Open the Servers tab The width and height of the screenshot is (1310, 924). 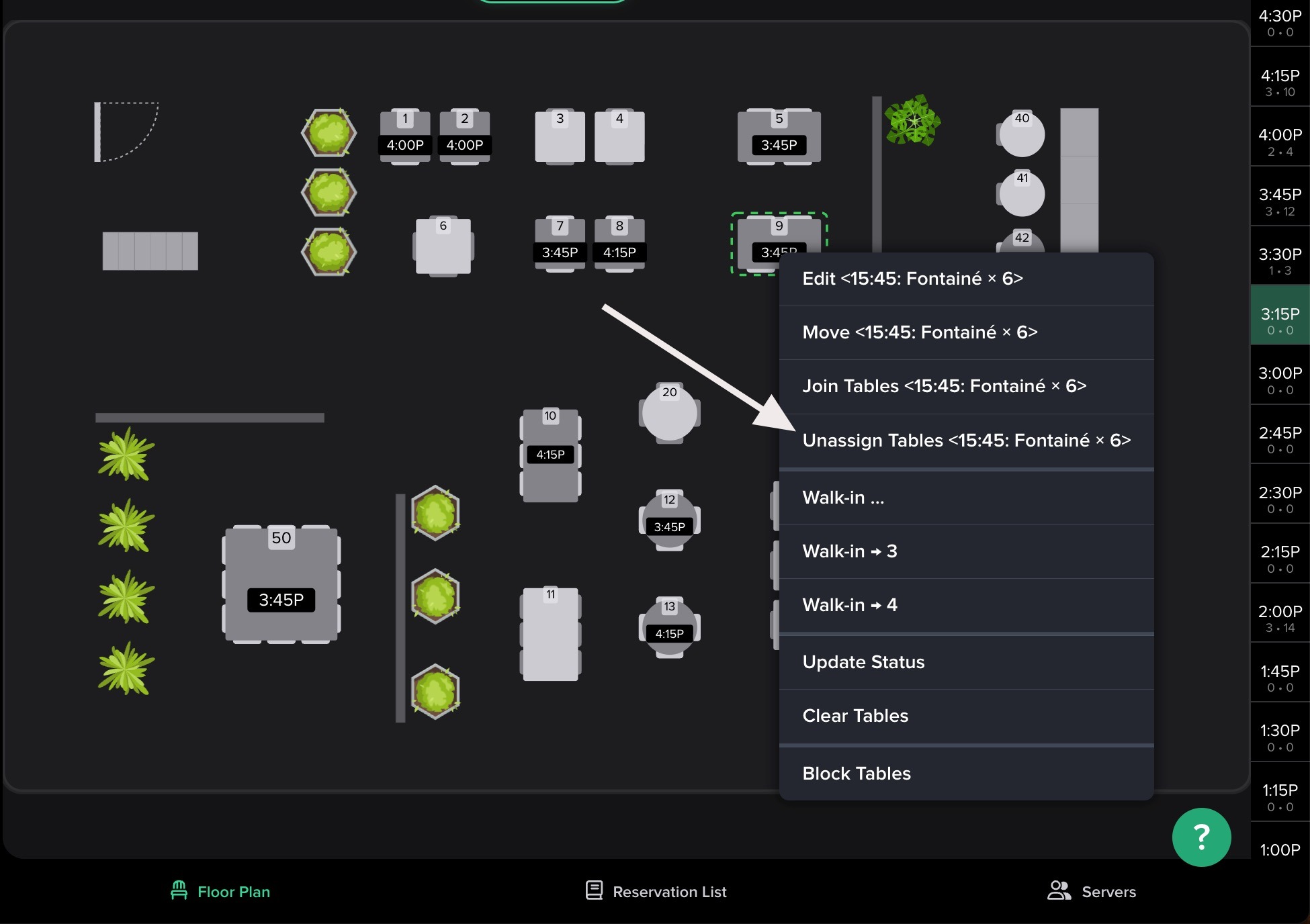point(1092,892)
